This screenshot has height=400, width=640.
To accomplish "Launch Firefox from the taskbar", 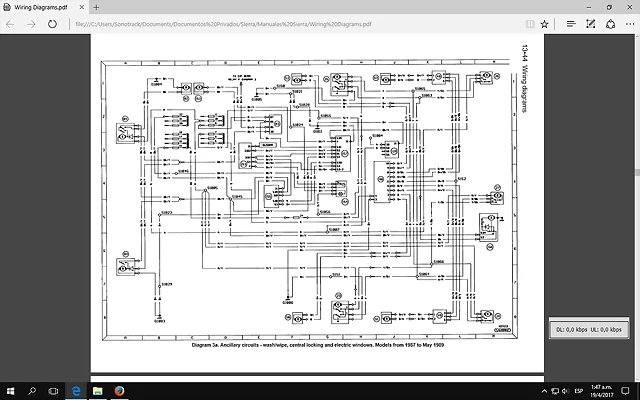I will click(119, 391).
